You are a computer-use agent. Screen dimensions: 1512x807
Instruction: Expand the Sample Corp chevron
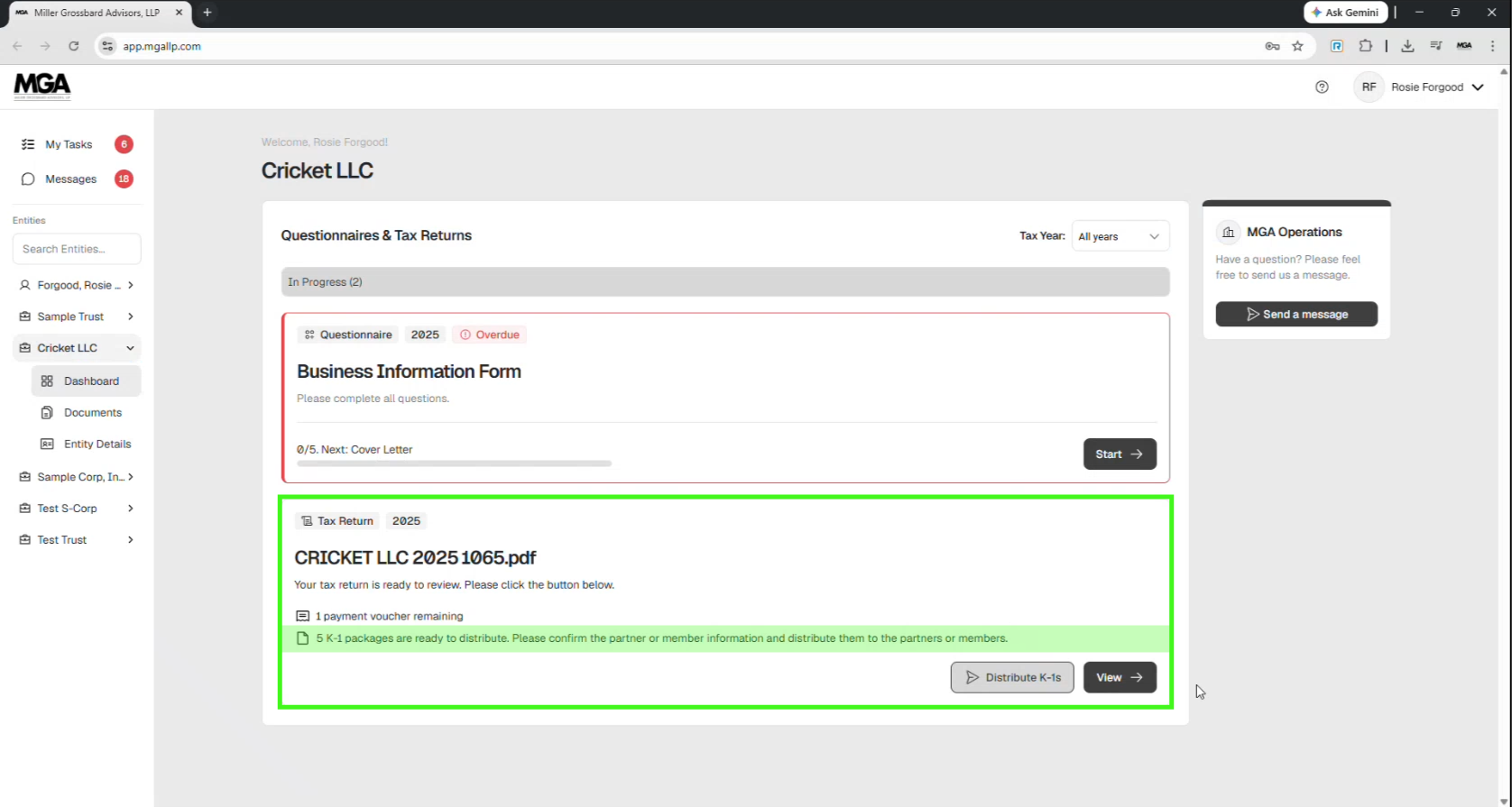131,477
